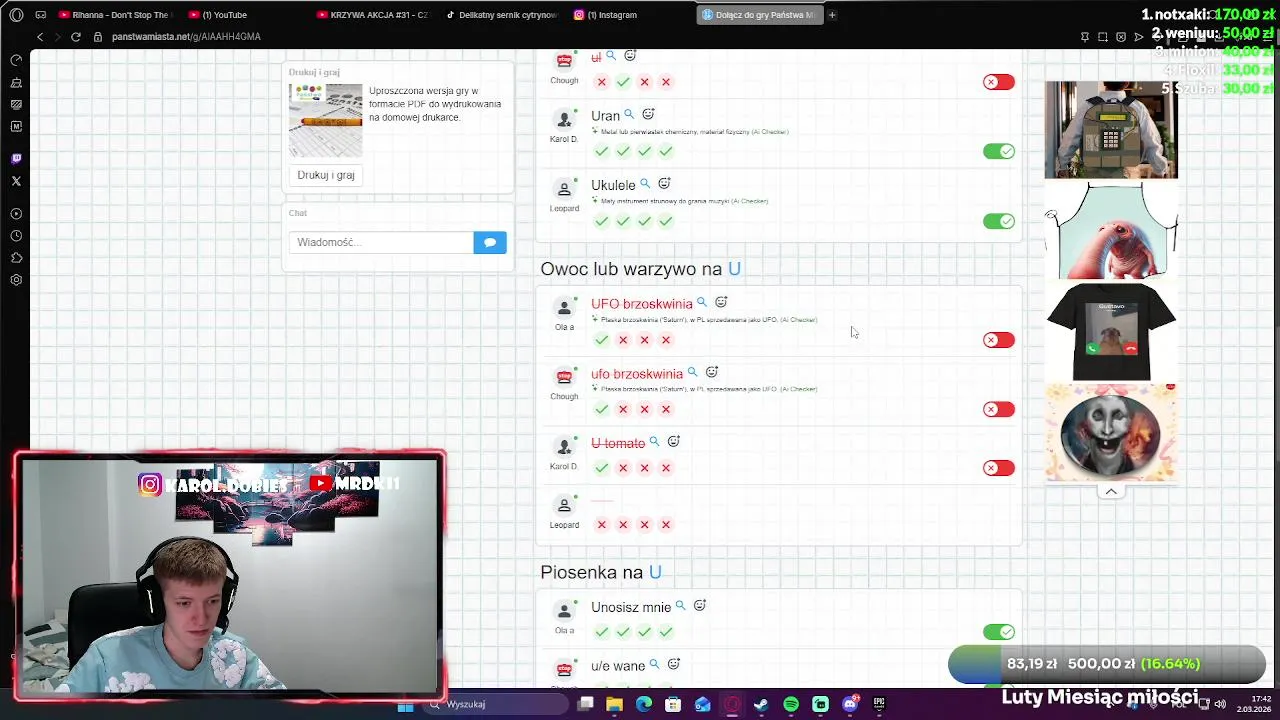Open a new browser tab
Viewport: 1280px width, 720px height.
click(832, 15)
